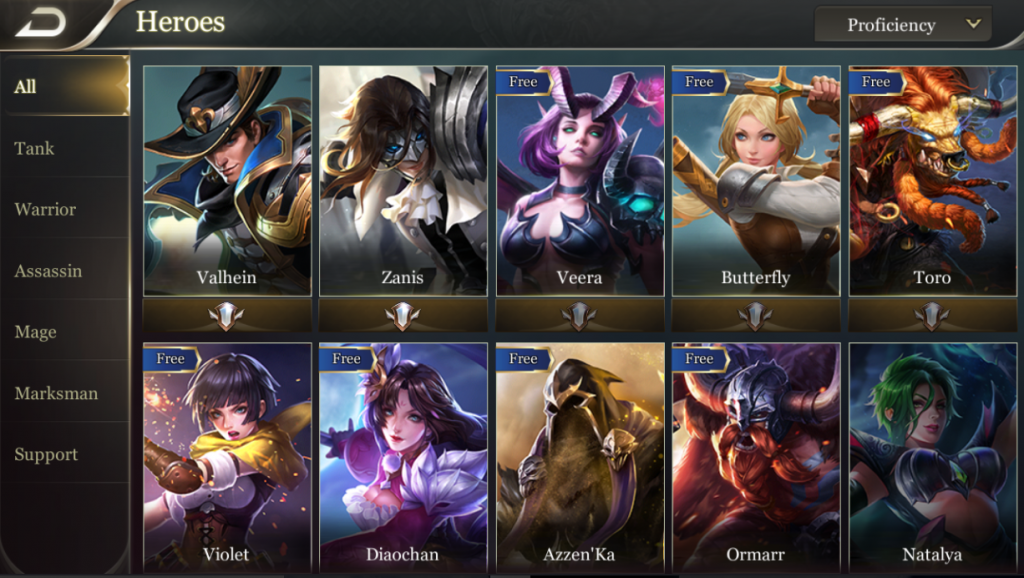Filter heroes by Tank
Viewport: 1024px width, 578px height.
pos(65,148)
